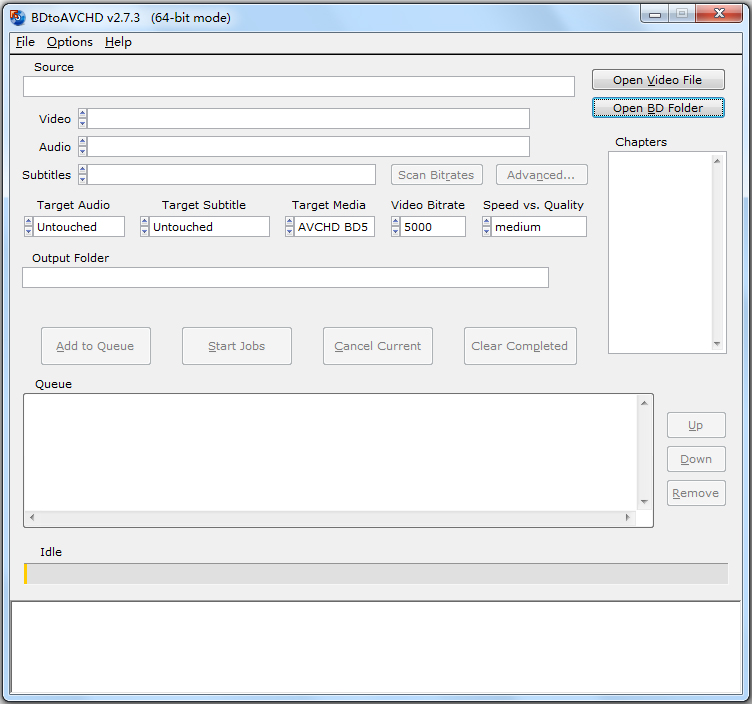Move queue item with Down button
752x704 pixels.
point(696,459)
